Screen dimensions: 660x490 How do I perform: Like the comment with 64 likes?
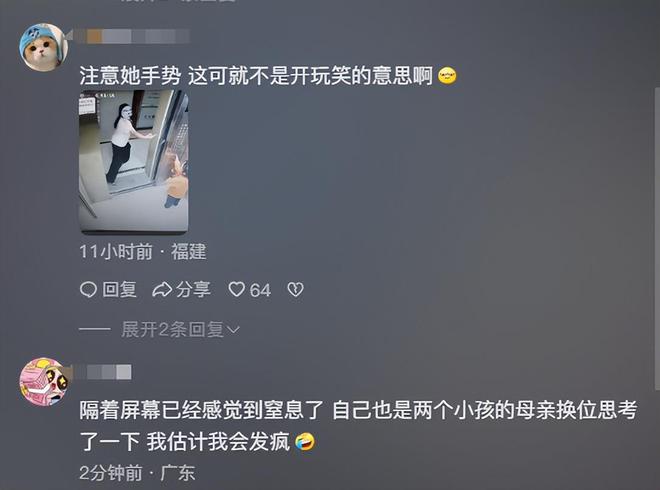pyautogui.click(x=237, y=290)
